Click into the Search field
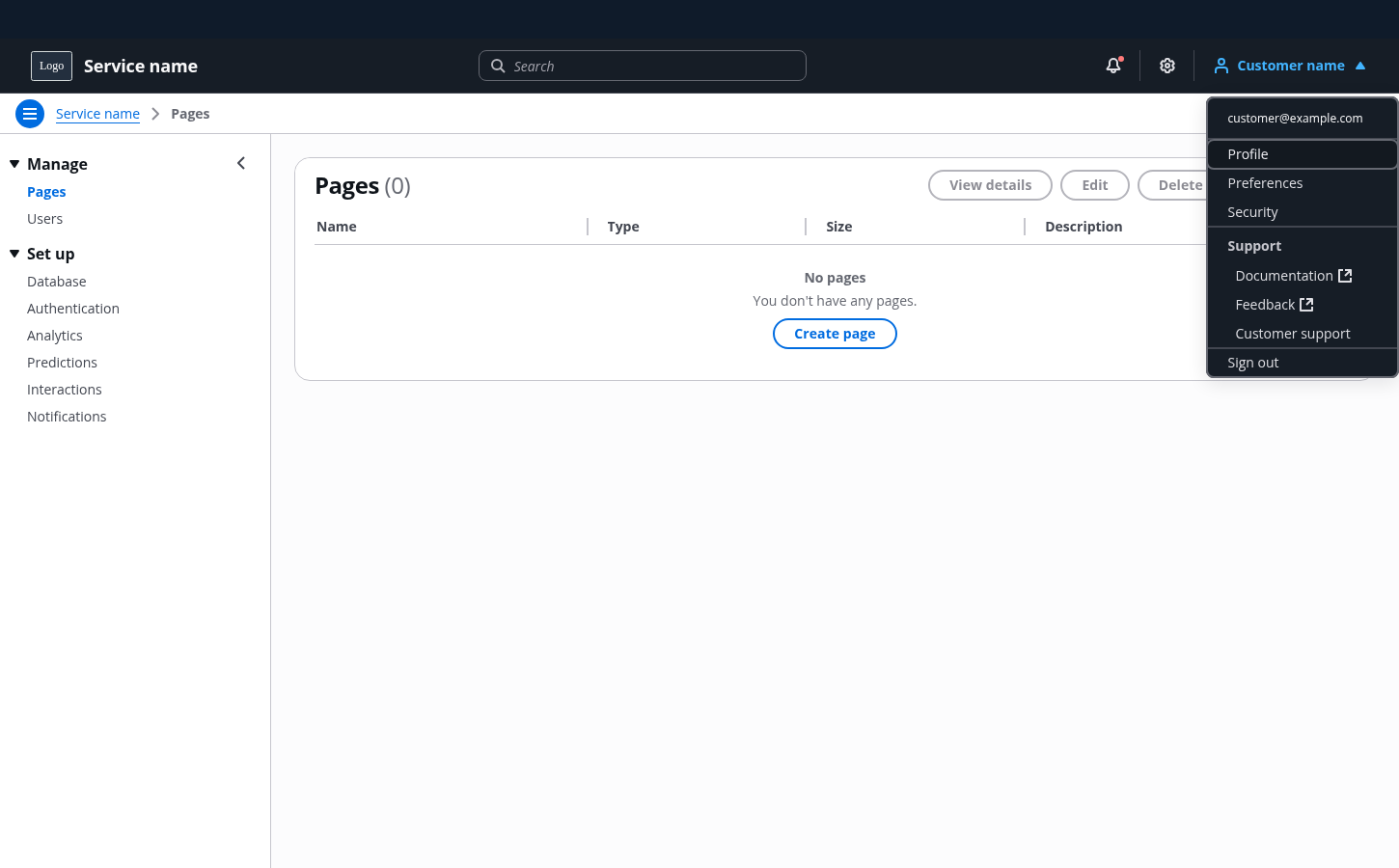The width and height of the screenshot is (1399, 868). click(x=643, y=66)
